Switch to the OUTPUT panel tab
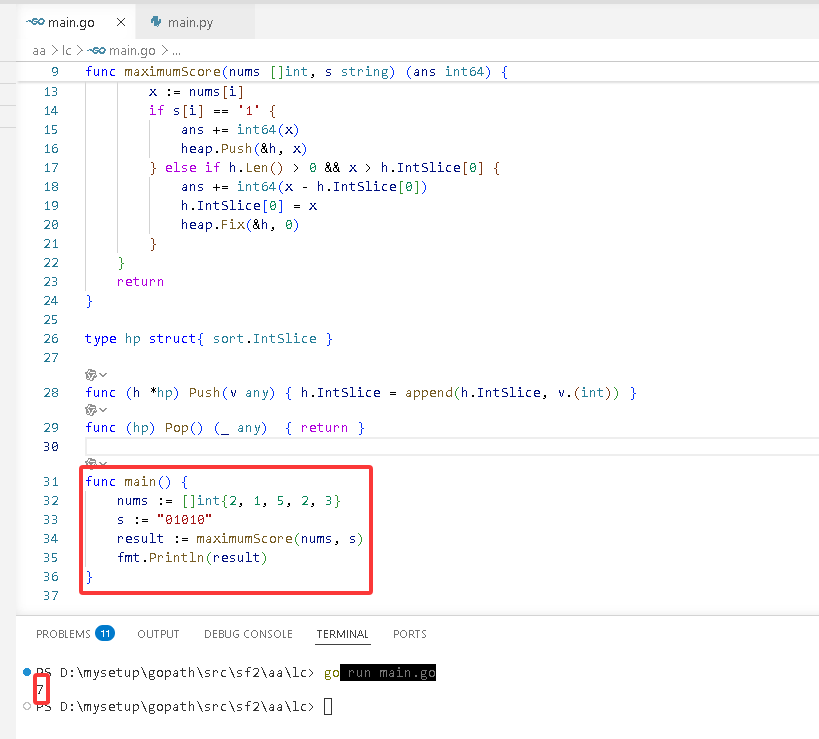The image size is (819, 739). tap(158, 634)
